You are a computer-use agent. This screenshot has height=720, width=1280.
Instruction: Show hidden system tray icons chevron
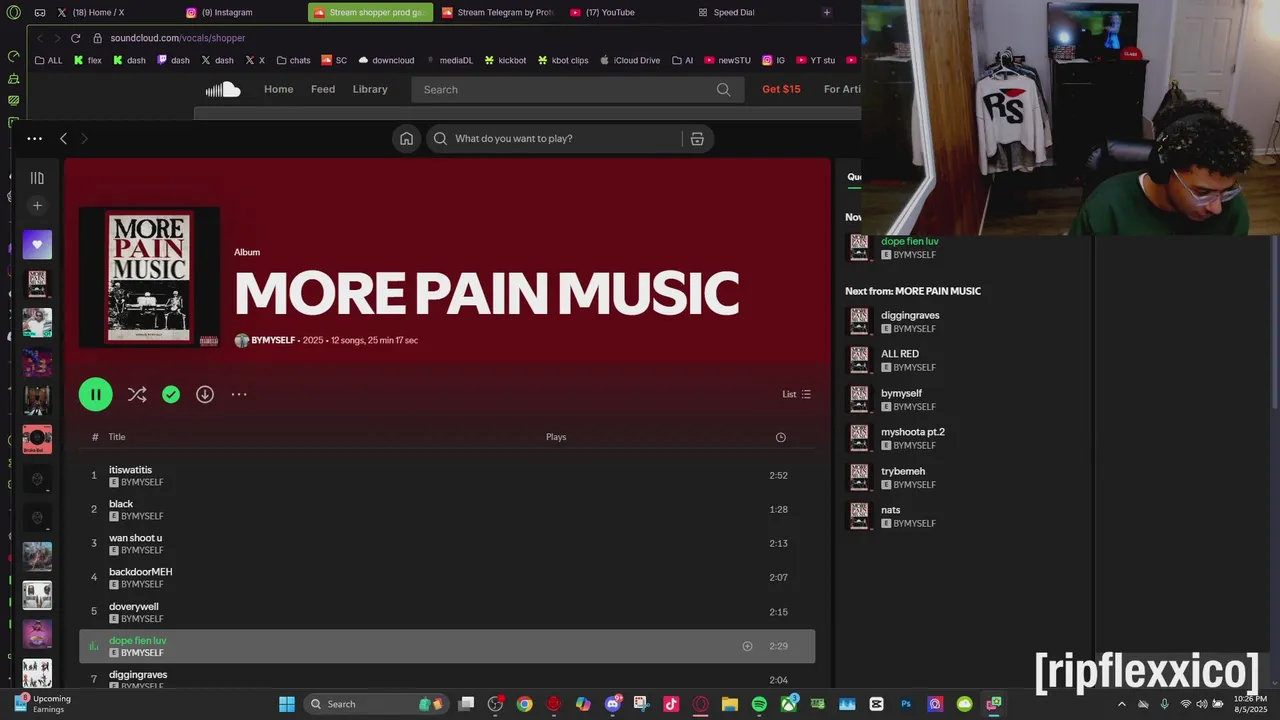pyautogui.click(x=1121, y=704)
